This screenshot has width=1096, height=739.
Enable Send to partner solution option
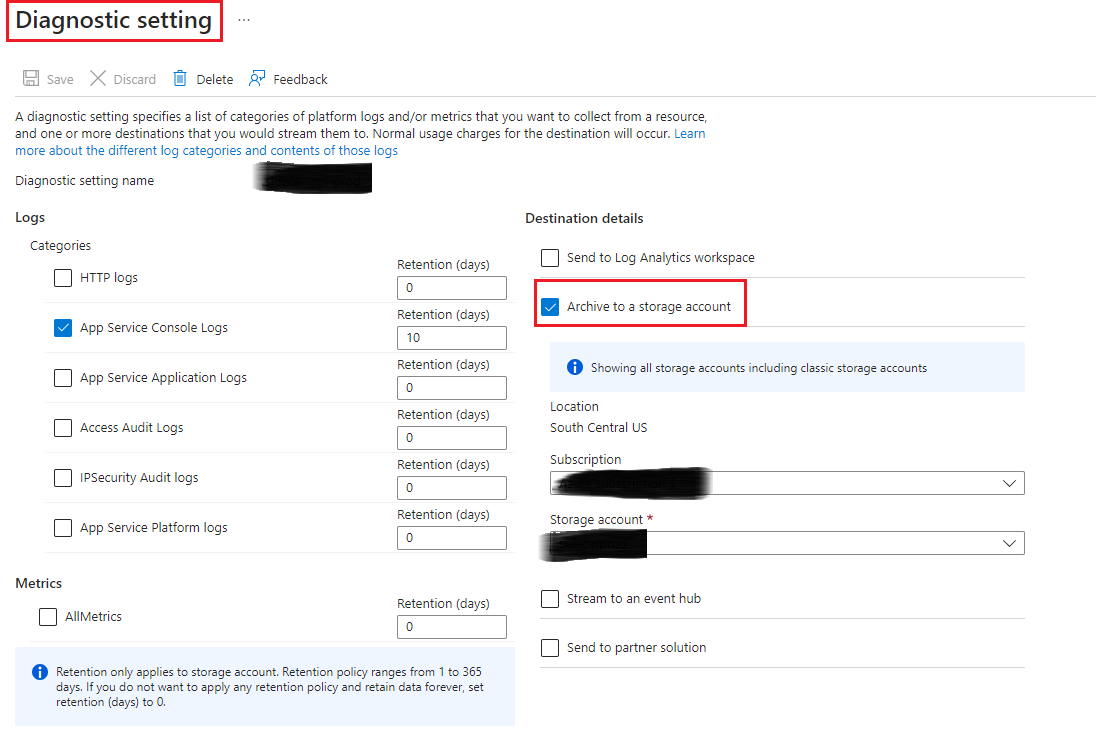point(550,648)
